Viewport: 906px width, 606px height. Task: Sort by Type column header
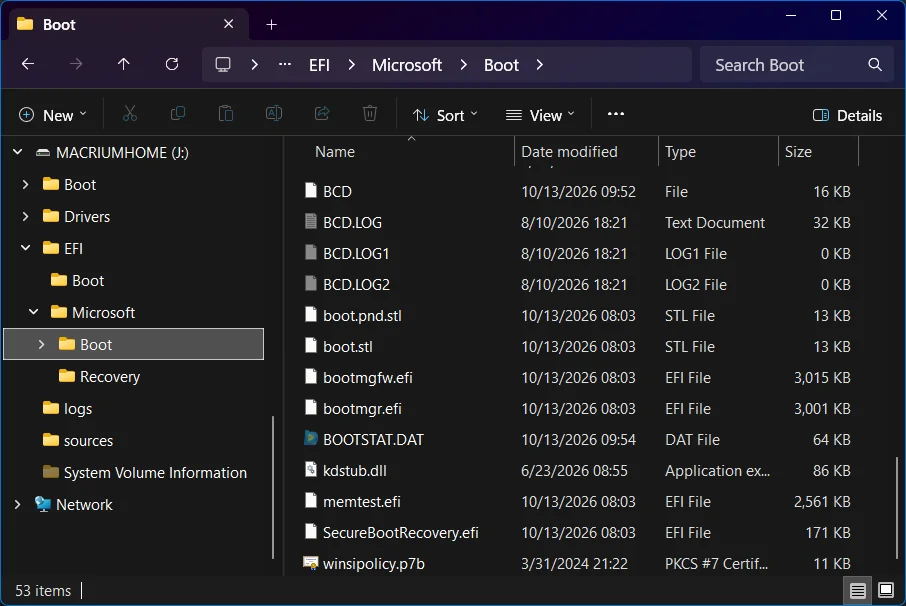point(718,151)
